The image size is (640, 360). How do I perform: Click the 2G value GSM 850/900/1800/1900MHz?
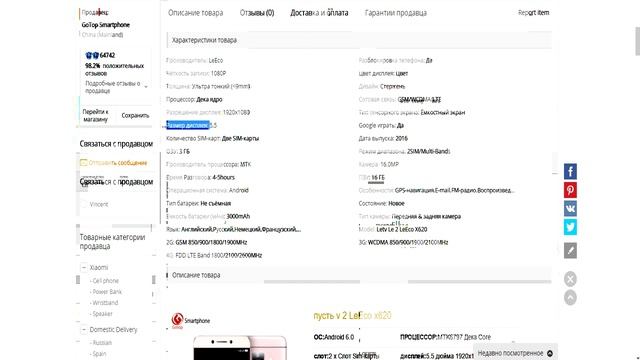[x=211, y=242]
